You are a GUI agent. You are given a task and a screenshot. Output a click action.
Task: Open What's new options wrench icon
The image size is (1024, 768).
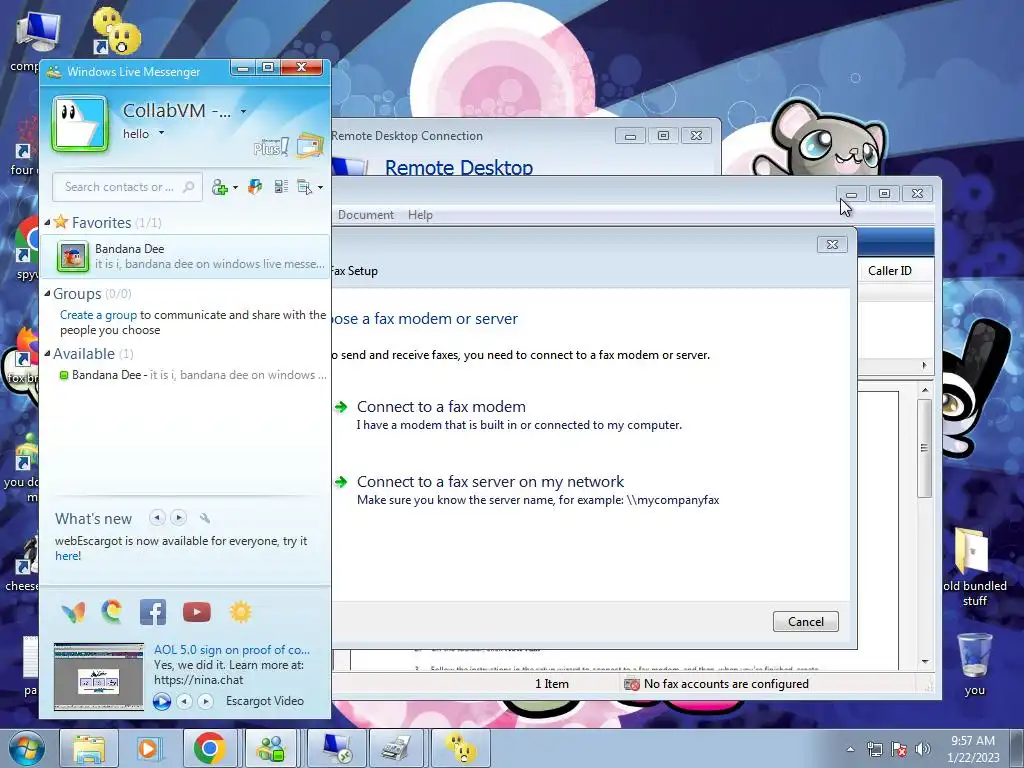pyautogui.click(x=204, y=519)
